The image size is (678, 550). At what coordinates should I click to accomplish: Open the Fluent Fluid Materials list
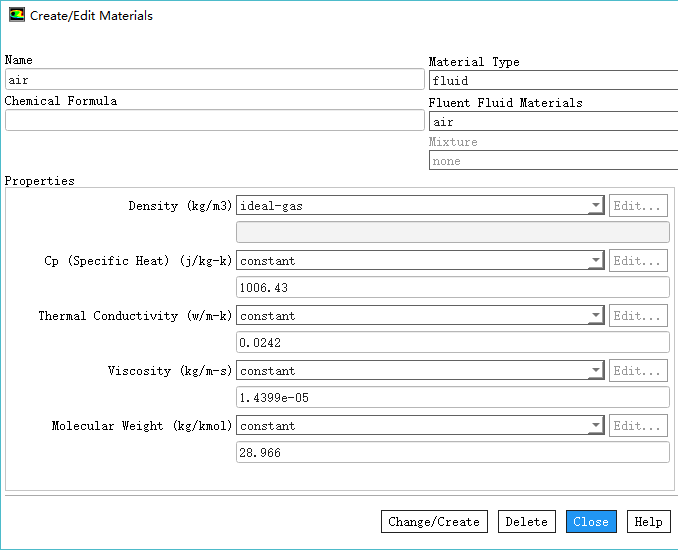pyautogui.click(x=553, y=122)
